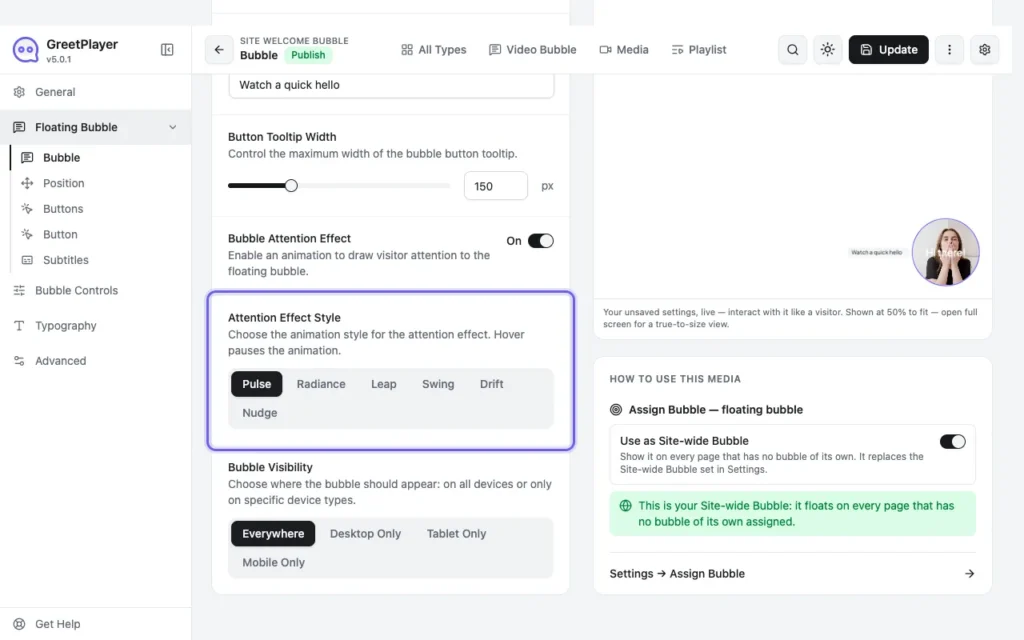Click the General gear icon in sidebar
This screenshot has height=640, width=1024.
tap(20, 92)
